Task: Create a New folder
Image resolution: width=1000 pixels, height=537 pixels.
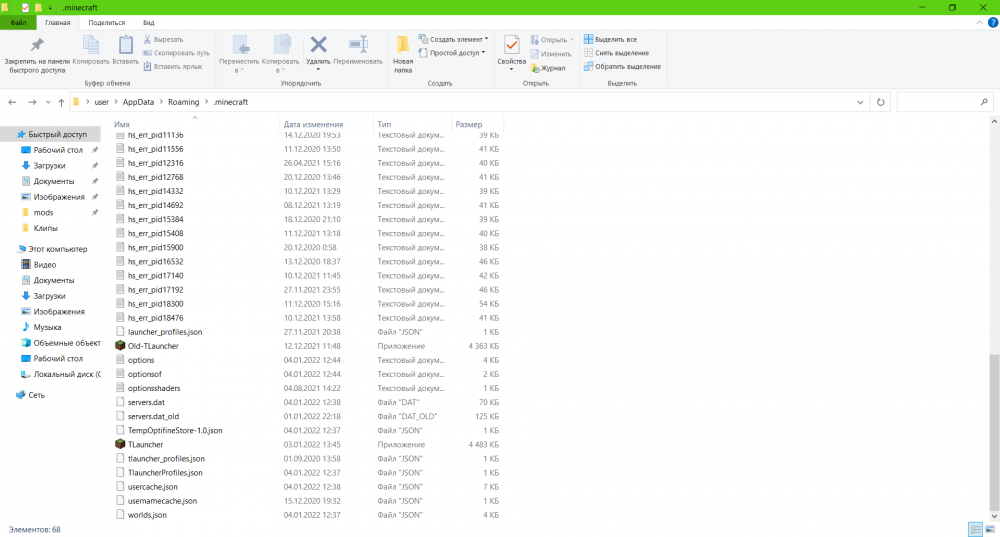Action: point(403,54)
